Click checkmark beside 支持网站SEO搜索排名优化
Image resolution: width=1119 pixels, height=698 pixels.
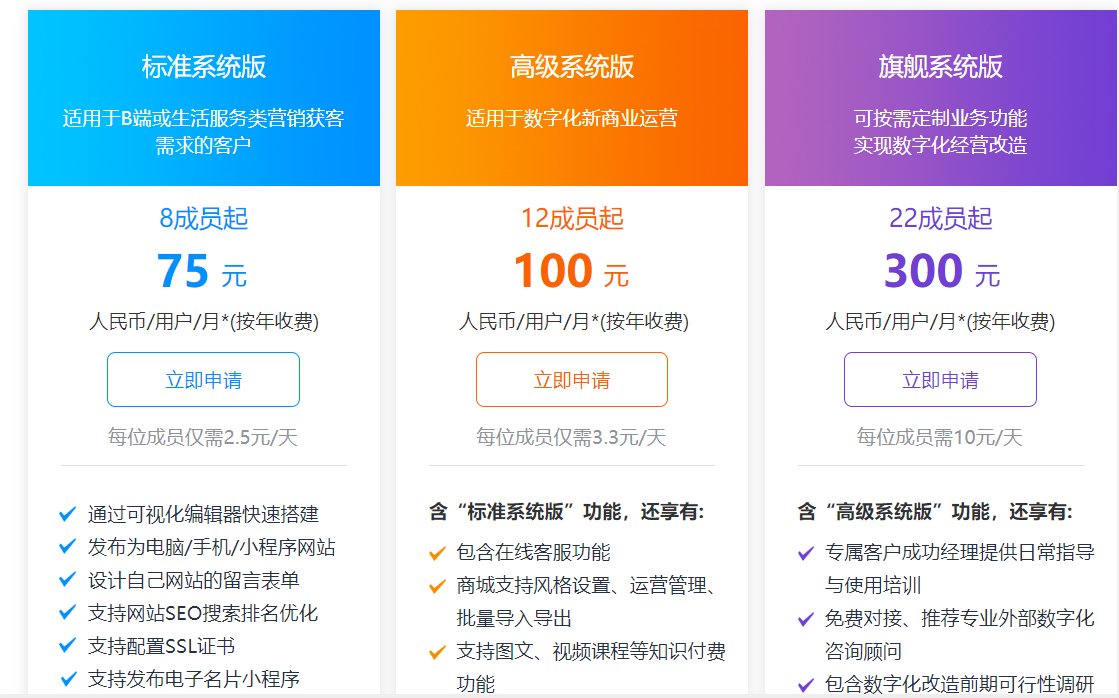[68, 613]
